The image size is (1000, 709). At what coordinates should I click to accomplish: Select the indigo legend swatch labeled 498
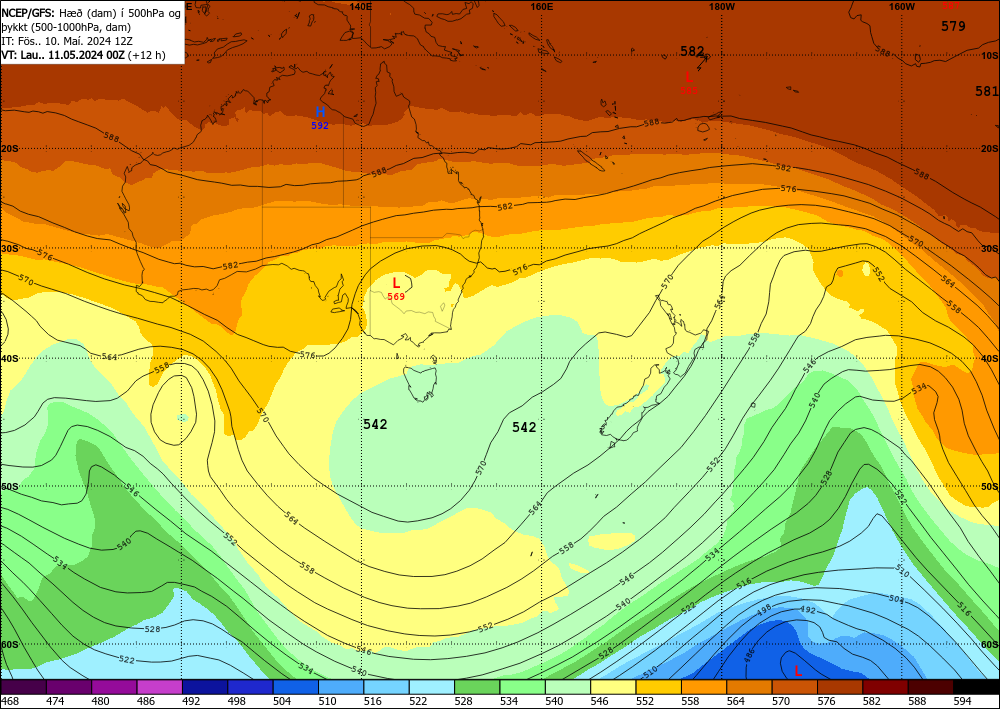pyautogui.click(x=250, y=687)
